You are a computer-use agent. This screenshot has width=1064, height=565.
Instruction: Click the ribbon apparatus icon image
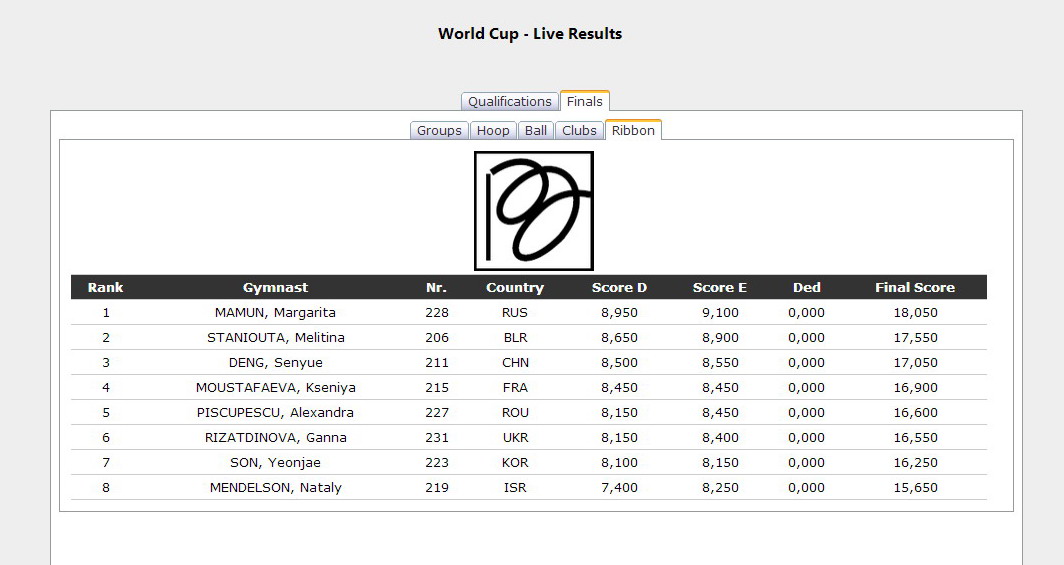tap(533, 211)
